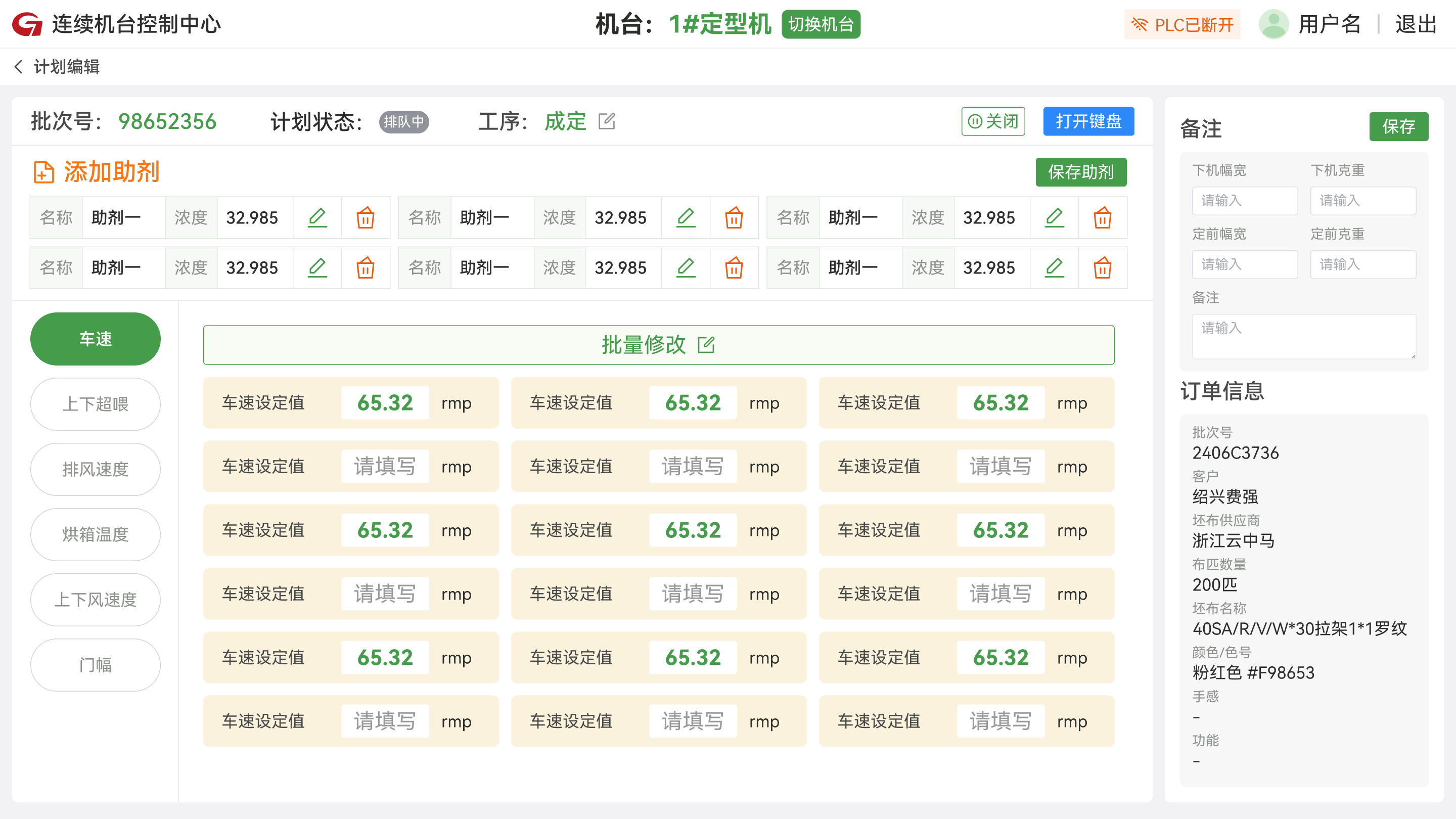Delete the first-row left 助剂一 entry
The image size is (1456, 819).
click(366, 217)
